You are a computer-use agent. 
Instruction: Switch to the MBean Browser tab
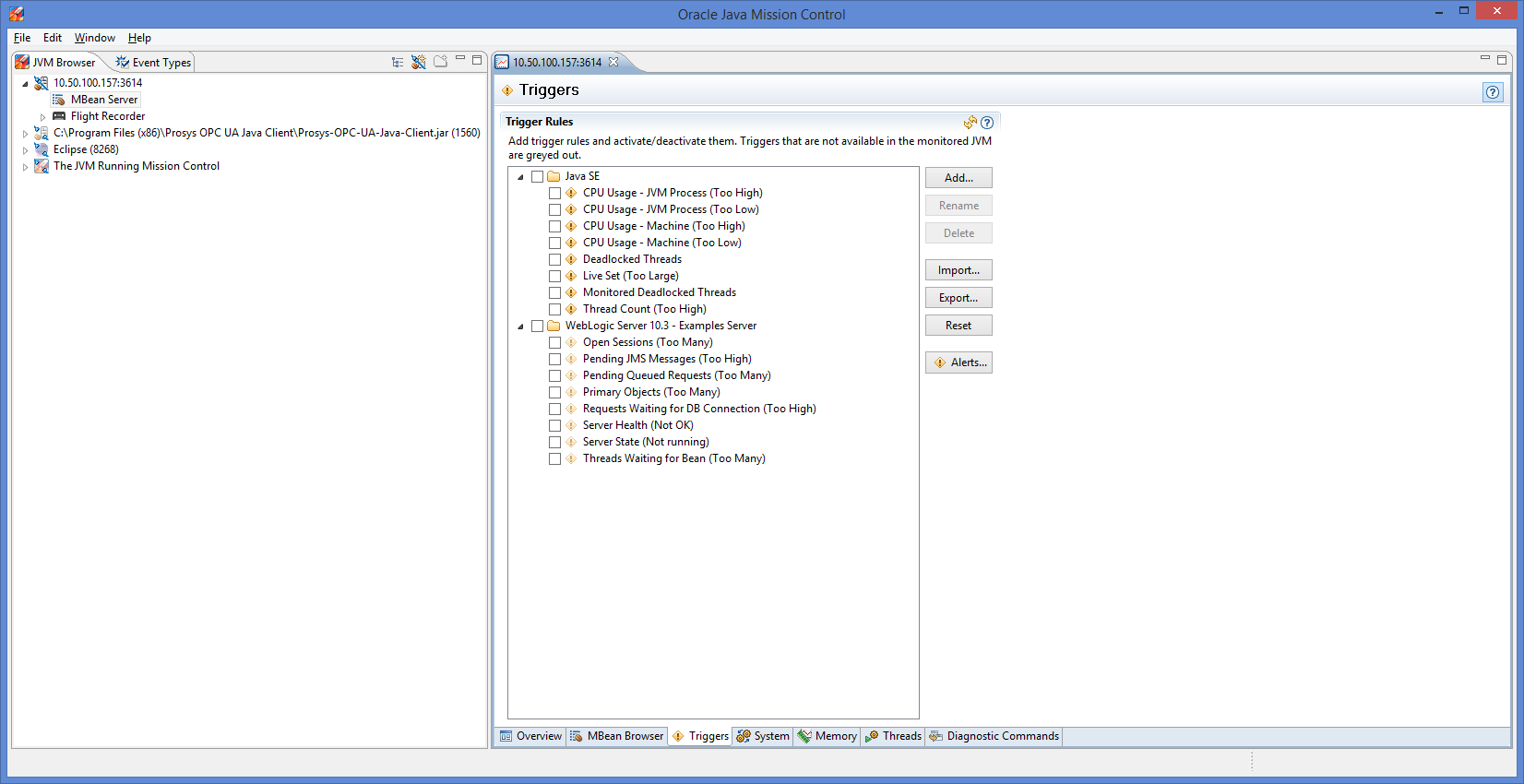(615, 736)
